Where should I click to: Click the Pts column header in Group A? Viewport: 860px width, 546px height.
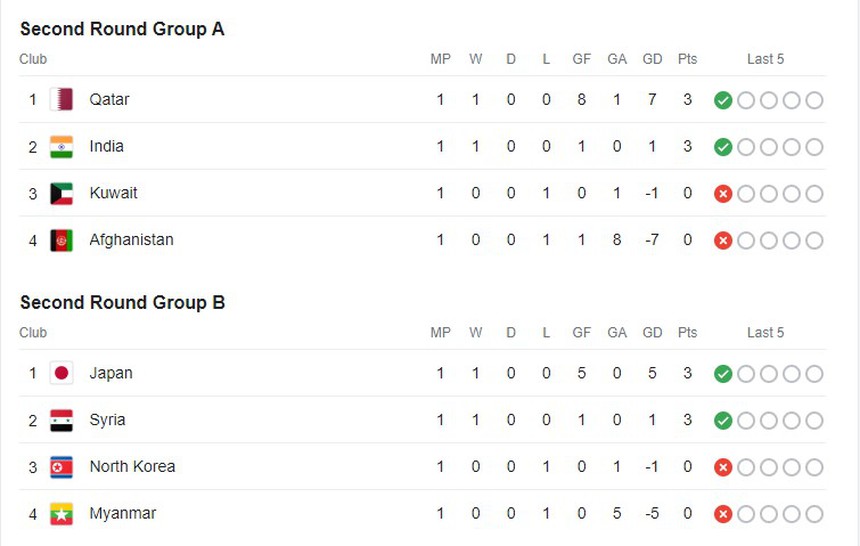687,59
